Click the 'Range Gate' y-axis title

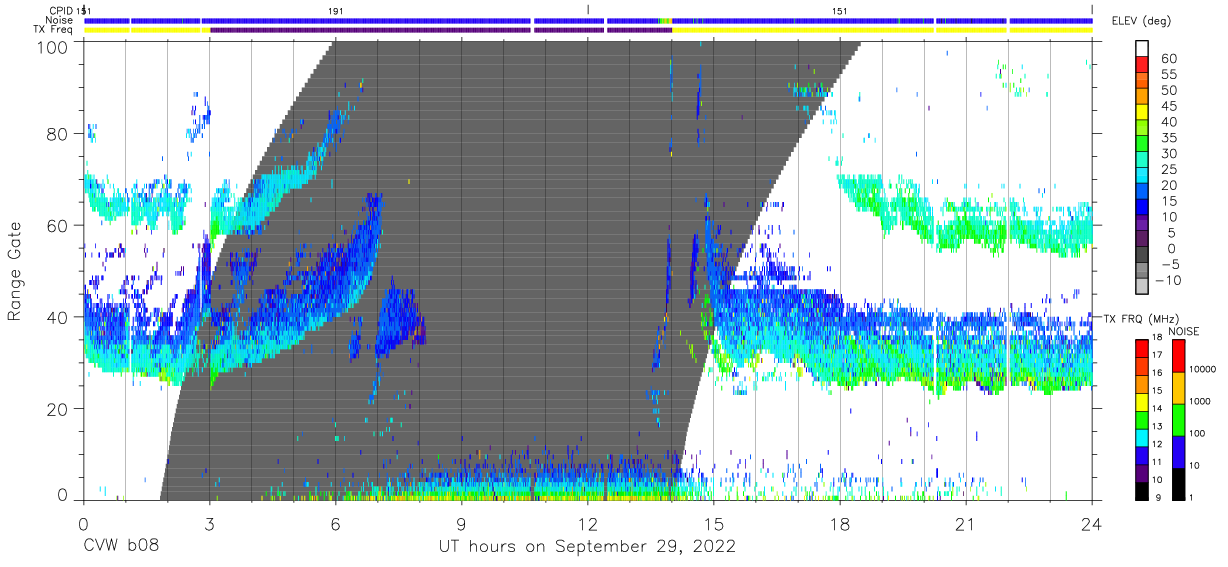point(15,272)
